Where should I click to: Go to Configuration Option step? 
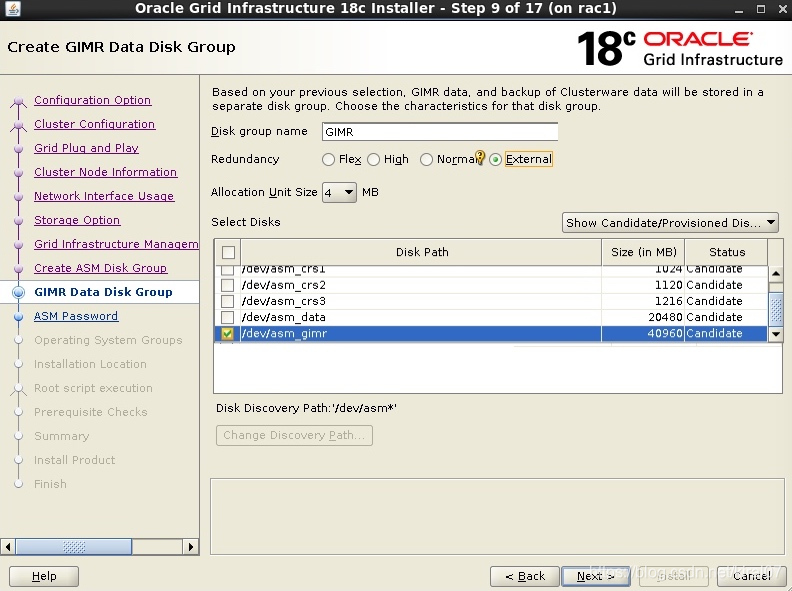(92, 100)
